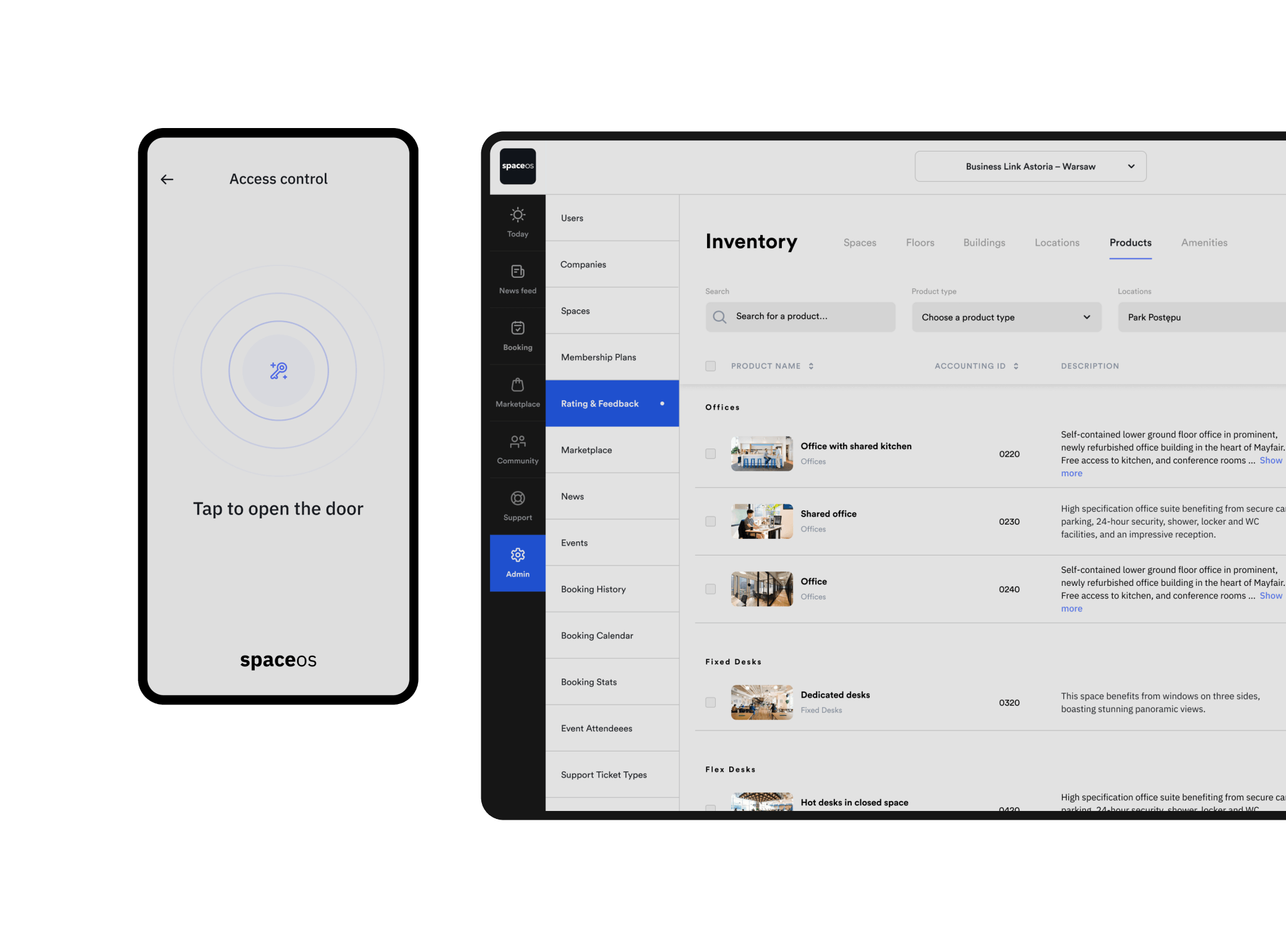Check the Dedicated desks row checkbox
Image resolution: width=1286 pixels, height=952 pixels.
point(711,703)
